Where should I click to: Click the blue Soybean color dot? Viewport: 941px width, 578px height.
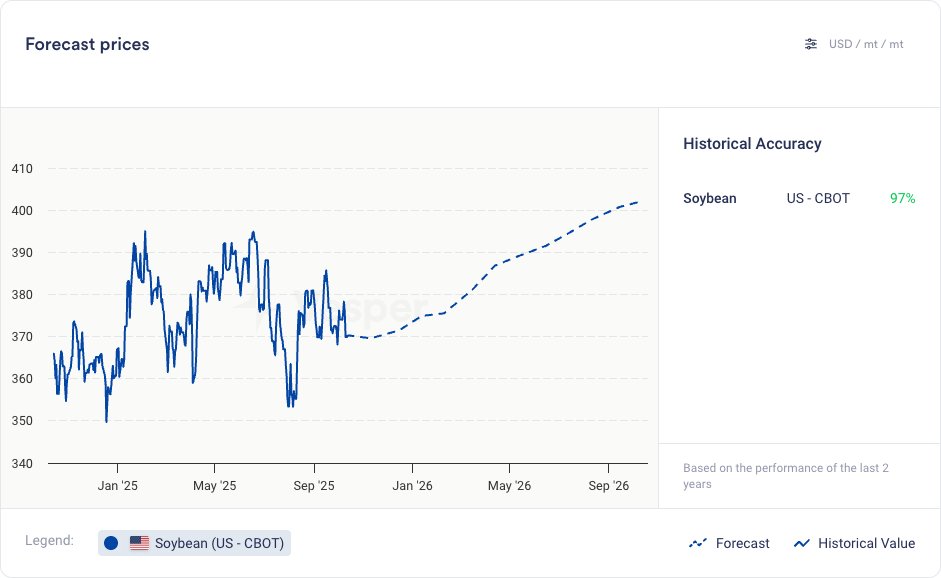(111, 543)
